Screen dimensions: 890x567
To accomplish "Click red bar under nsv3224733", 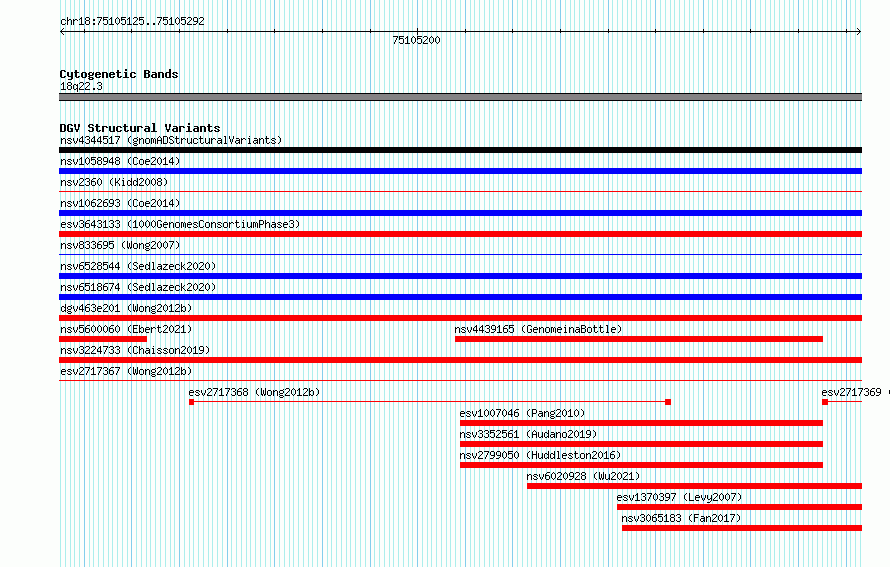I will click(460, 360).
